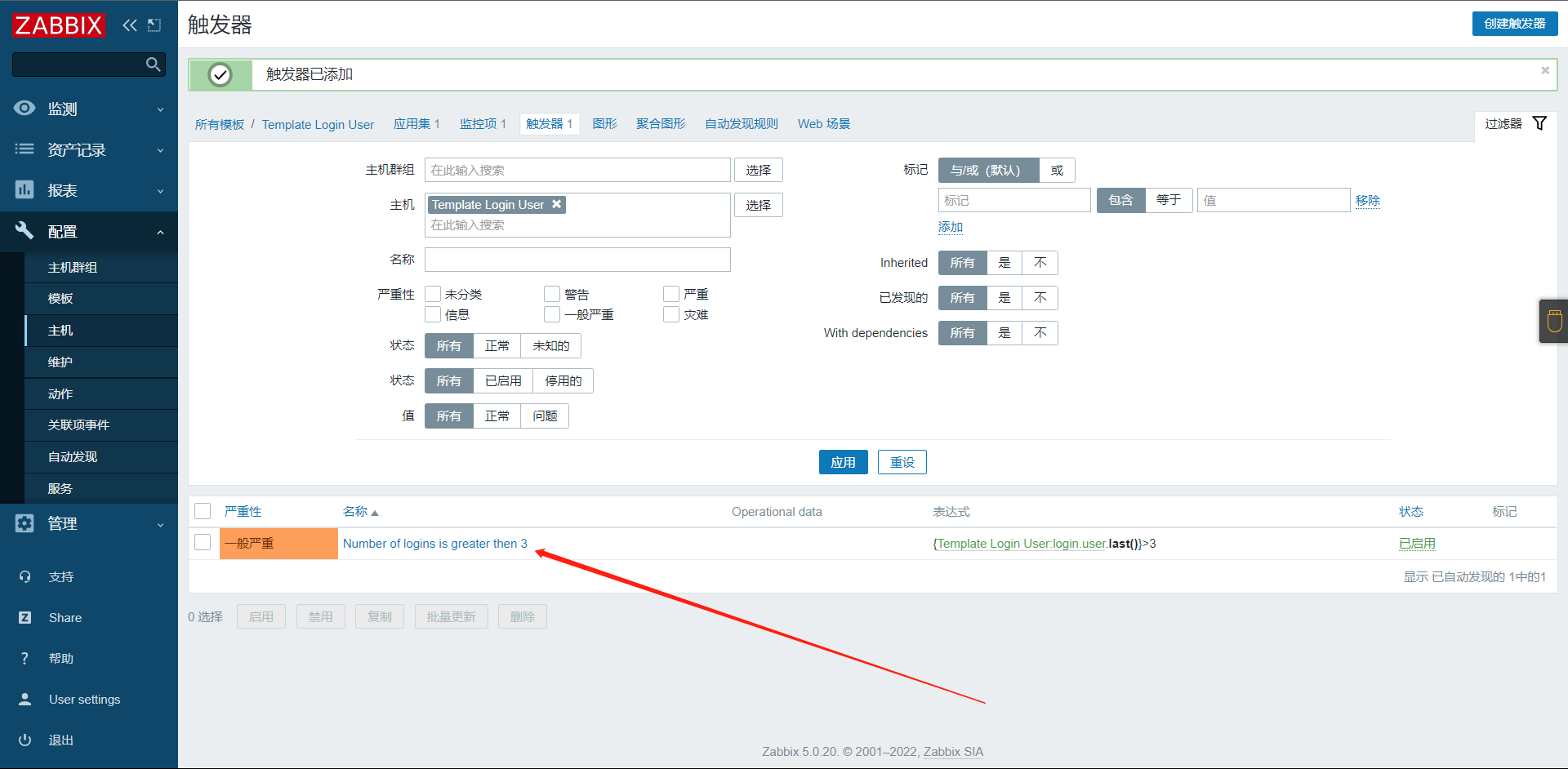1568x769 pixels.
Task: Click the question mark icon for 帮助
Action: (x=24, y=659)
